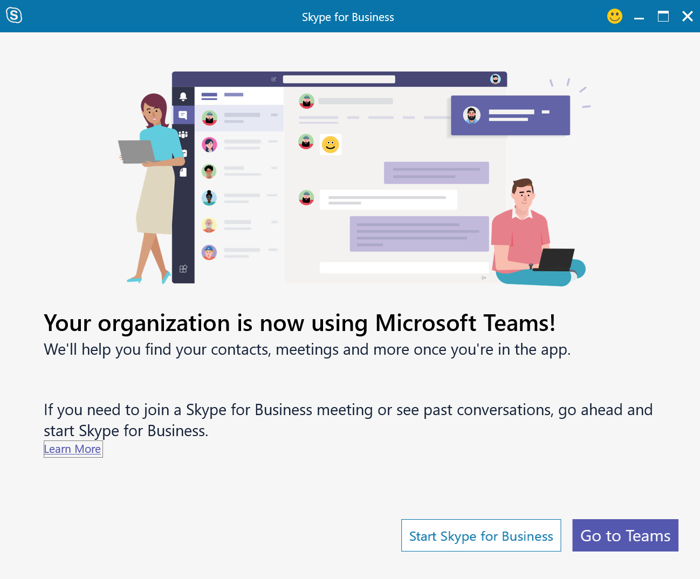Select the Chat icon in illustrated sidebar
Screen dimensions: 700x579
pyautogui.click(x=183, y=115)
